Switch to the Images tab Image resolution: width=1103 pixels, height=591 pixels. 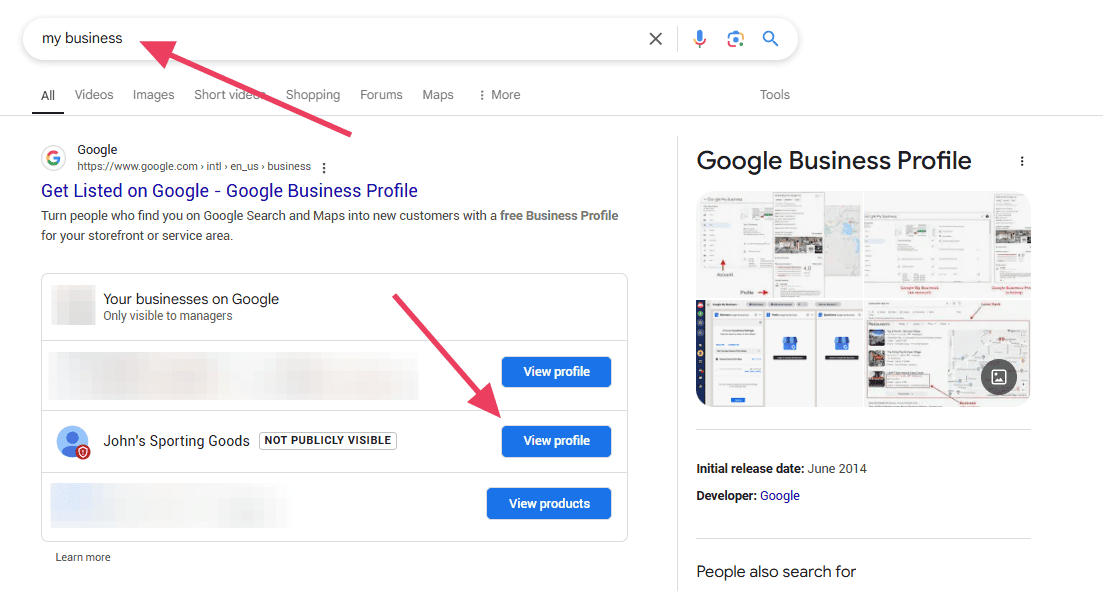coord(153,94)
